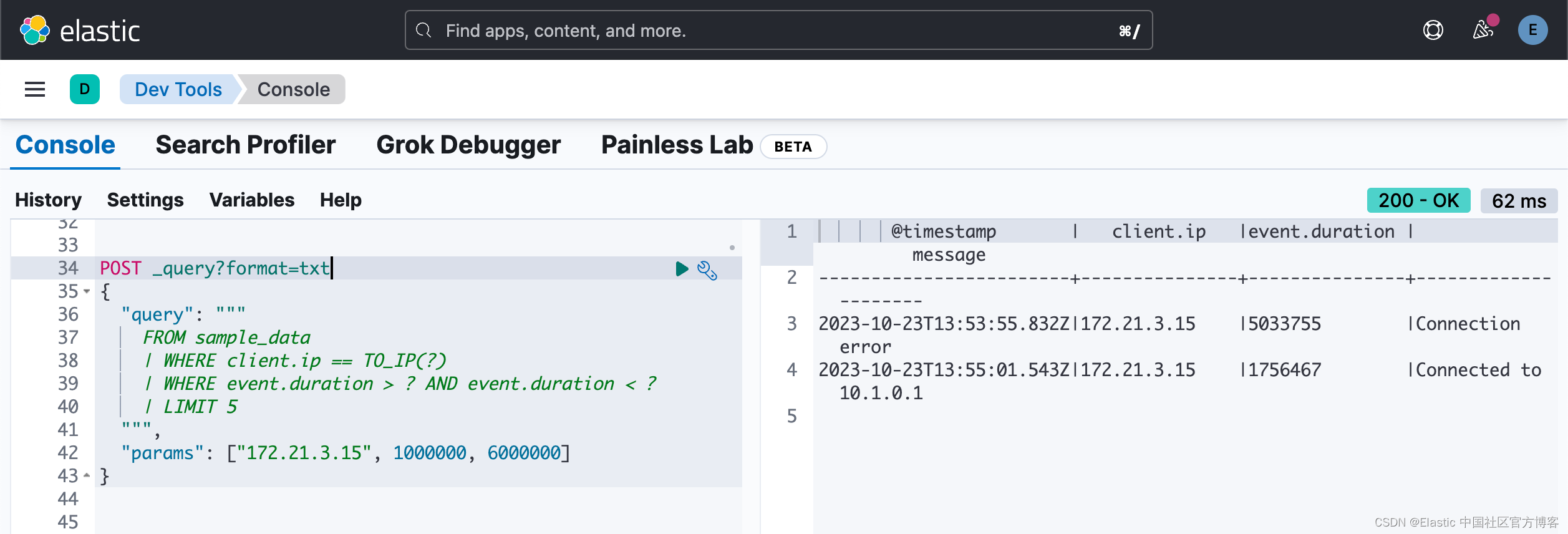Click the "query": line in editor
1568x534 pixels.
183,314
